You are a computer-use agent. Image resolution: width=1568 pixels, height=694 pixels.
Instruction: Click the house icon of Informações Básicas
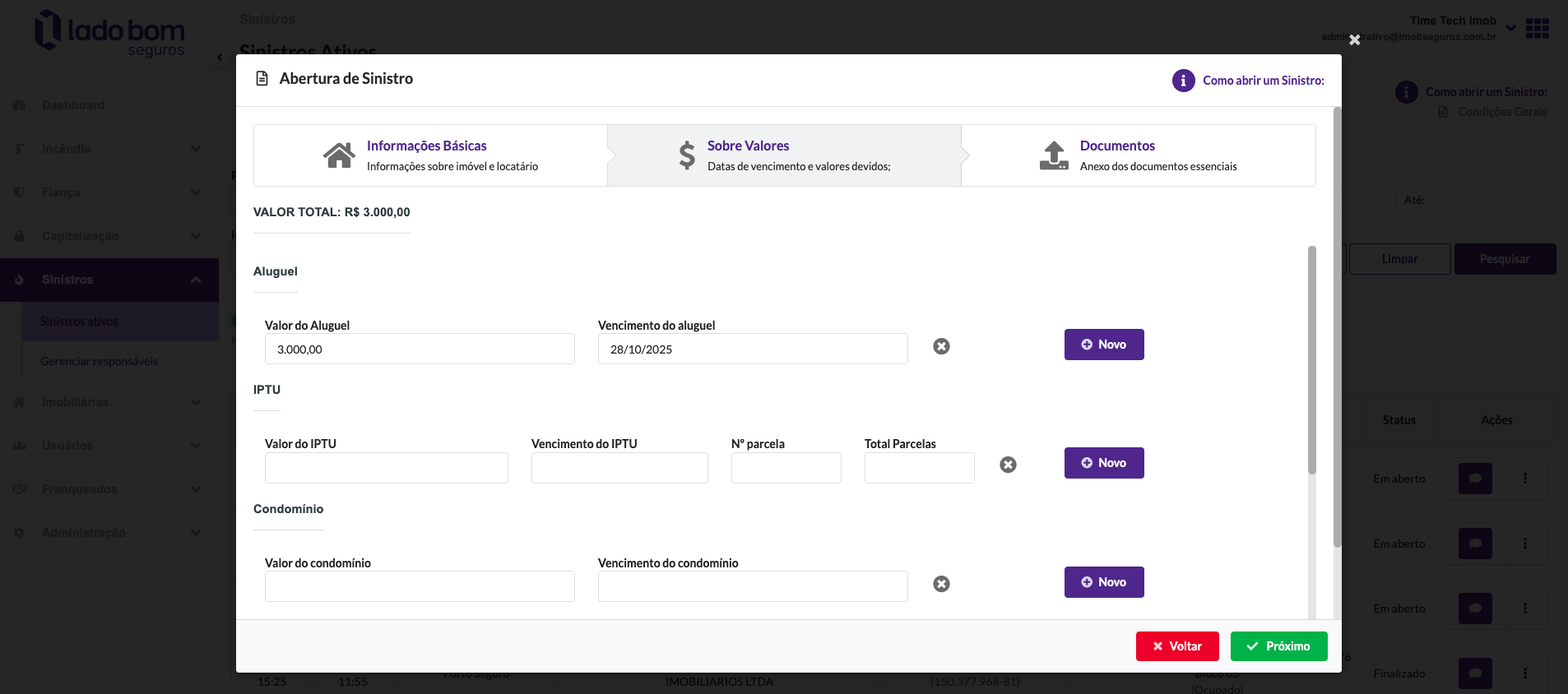tap(339, 155)
